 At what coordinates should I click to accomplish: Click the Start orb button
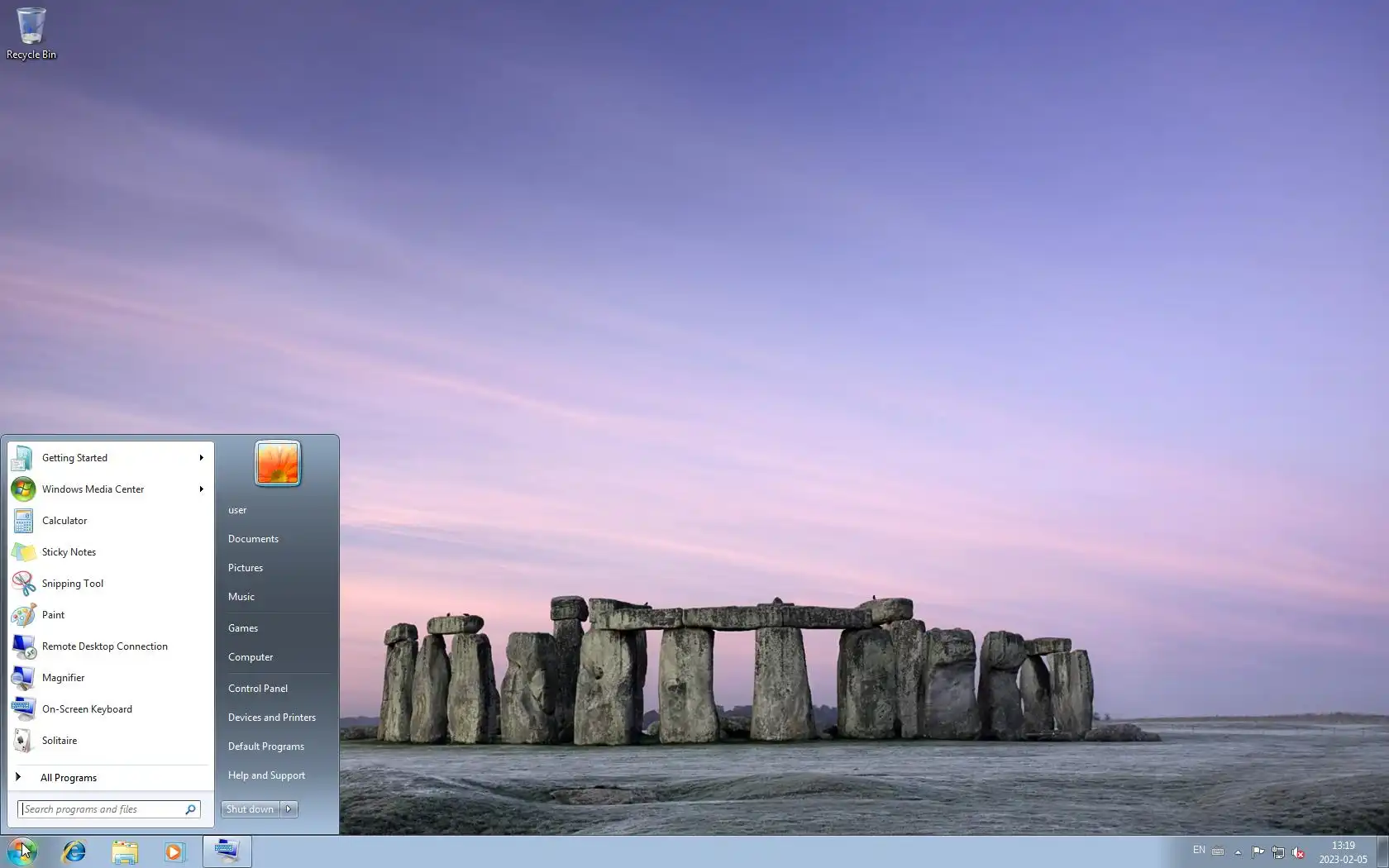pyautogui.click(x=22, y=851)
